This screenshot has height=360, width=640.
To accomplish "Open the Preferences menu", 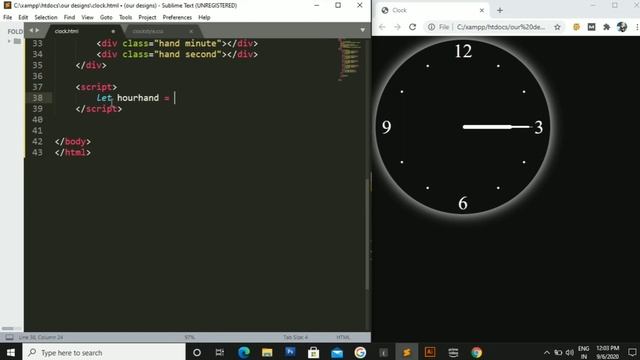I will click(177, 18).
